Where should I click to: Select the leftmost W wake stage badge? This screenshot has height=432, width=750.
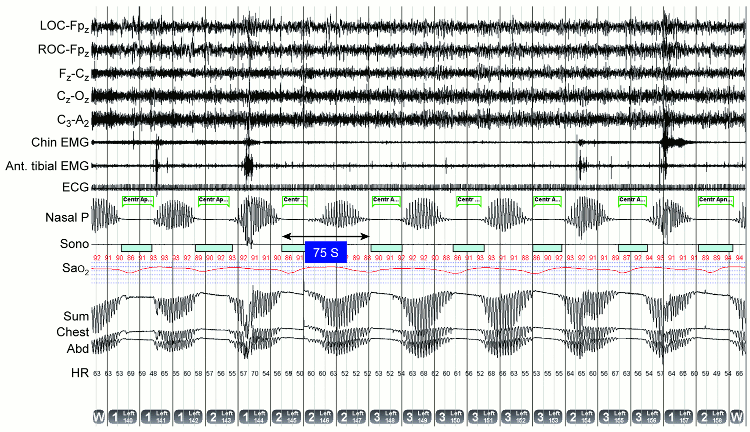(x=98, y=415)
